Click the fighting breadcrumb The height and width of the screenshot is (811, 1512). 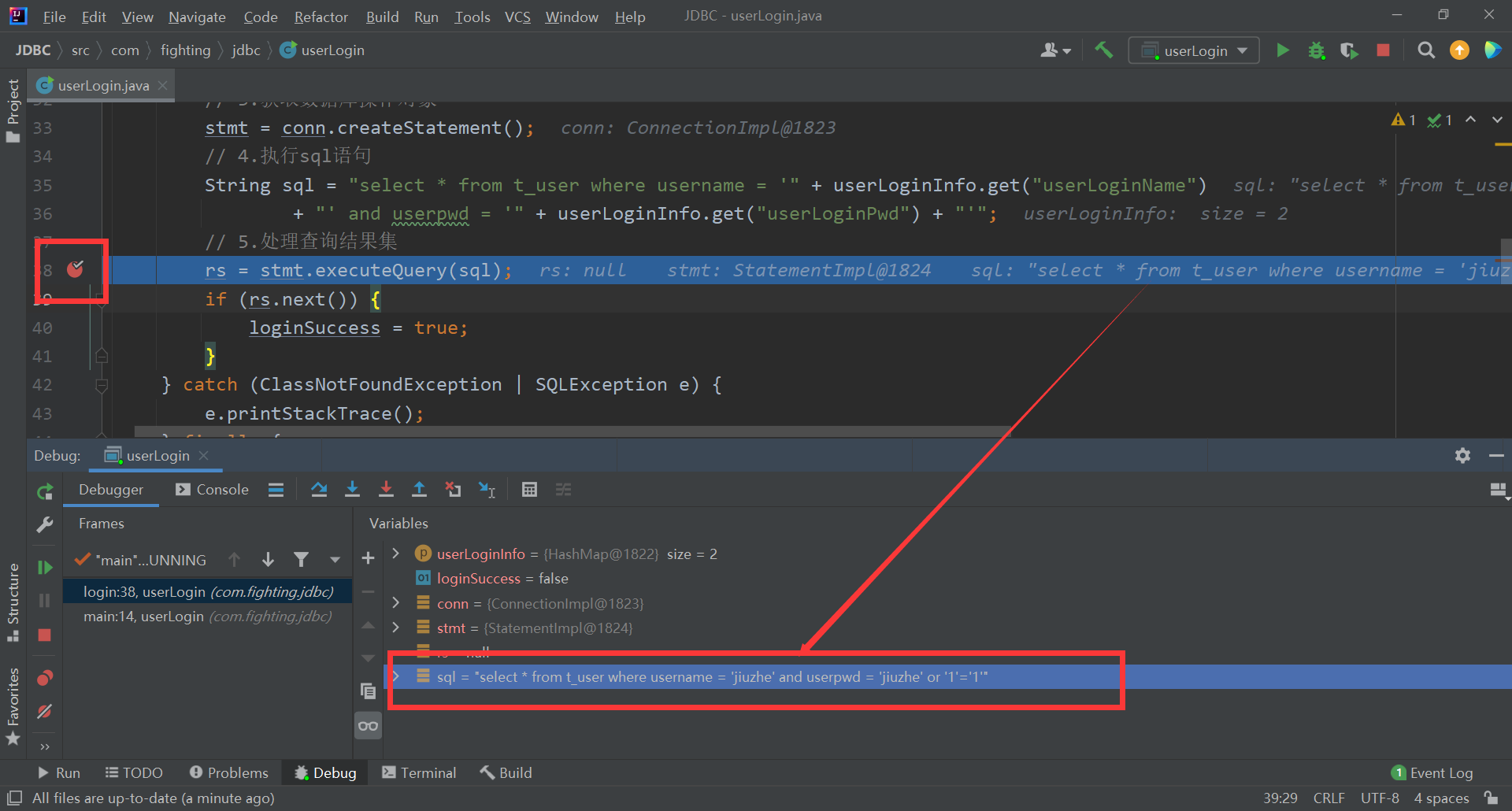185,50
